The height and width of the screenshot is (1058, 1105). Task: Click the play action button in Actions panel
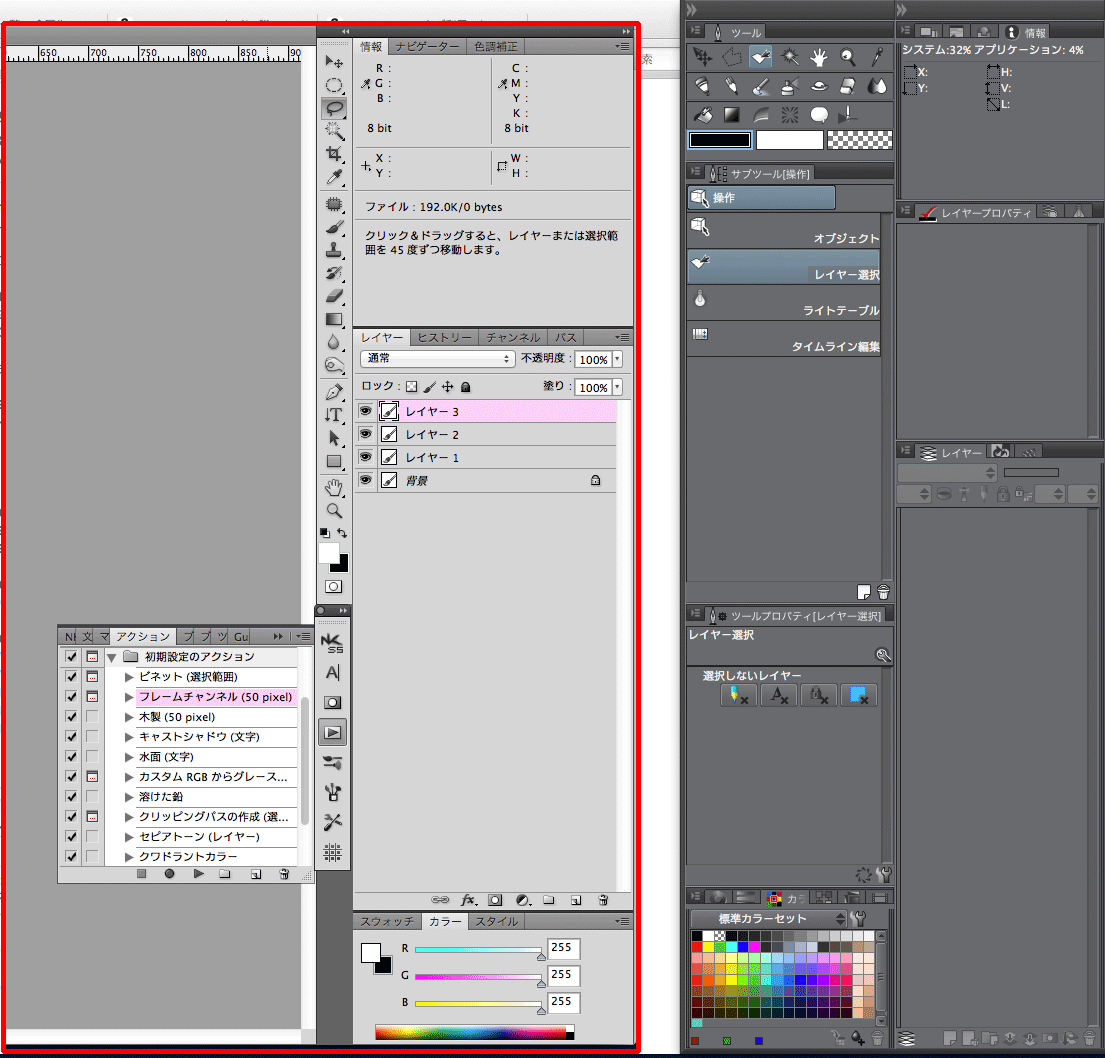199,874
